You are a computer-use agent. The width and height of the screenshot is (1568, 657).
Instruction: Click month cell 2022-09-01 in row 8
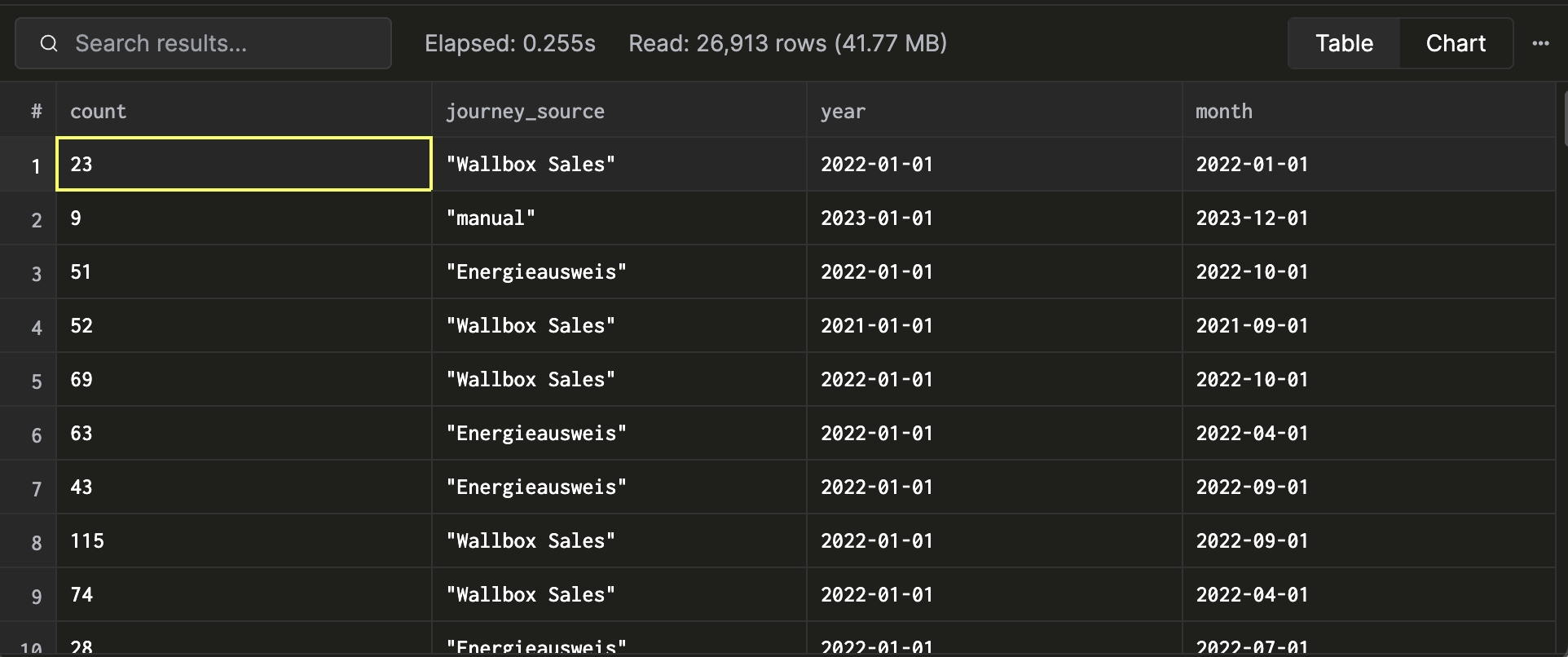[x=1369, y=540]
